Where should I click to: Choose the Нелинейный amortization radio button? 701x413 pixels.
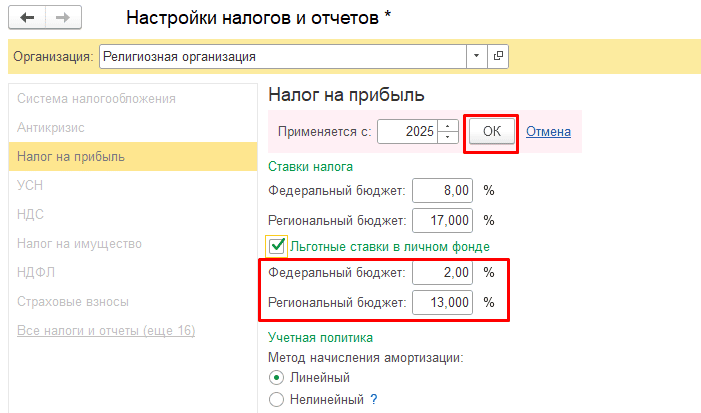click(277, 399)
